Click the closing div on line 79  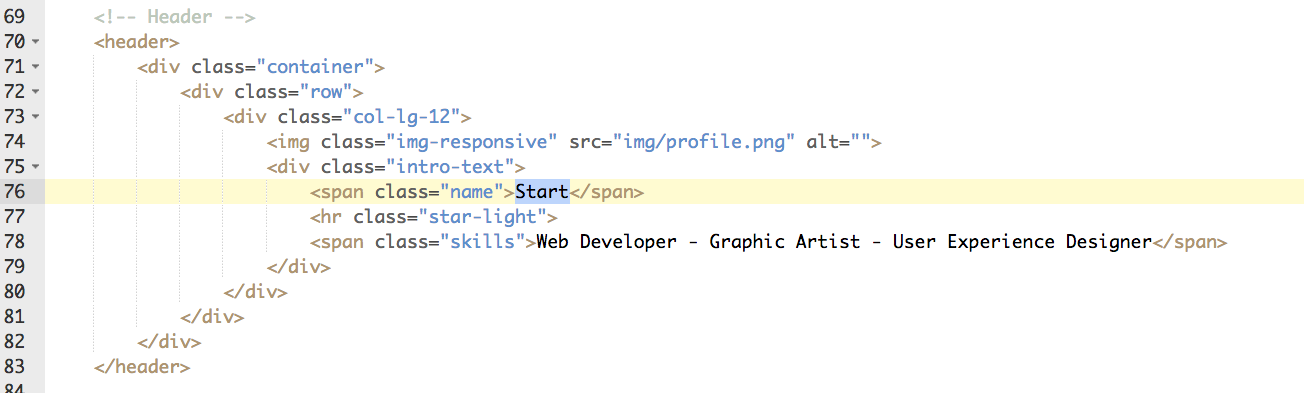(299, 267)
